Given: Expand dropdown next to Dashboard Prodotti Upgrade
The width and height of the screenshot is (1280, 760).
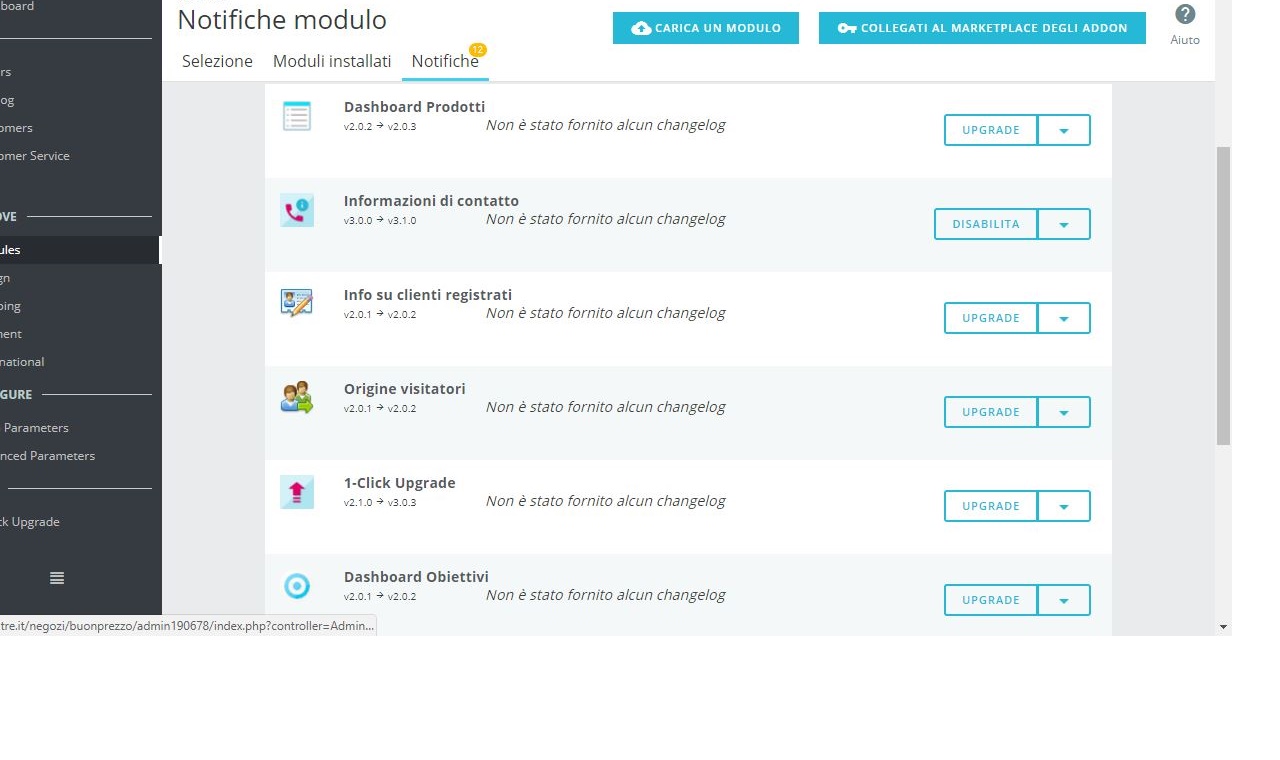Looking at the screenshot, I should point(1064,130).
